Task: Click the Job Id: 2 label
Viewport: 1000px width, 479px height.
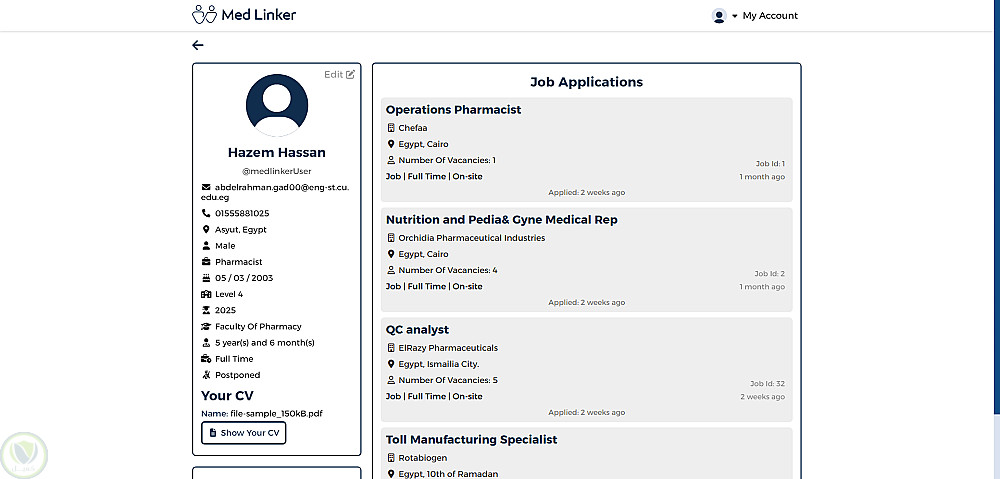Action: 770,274
